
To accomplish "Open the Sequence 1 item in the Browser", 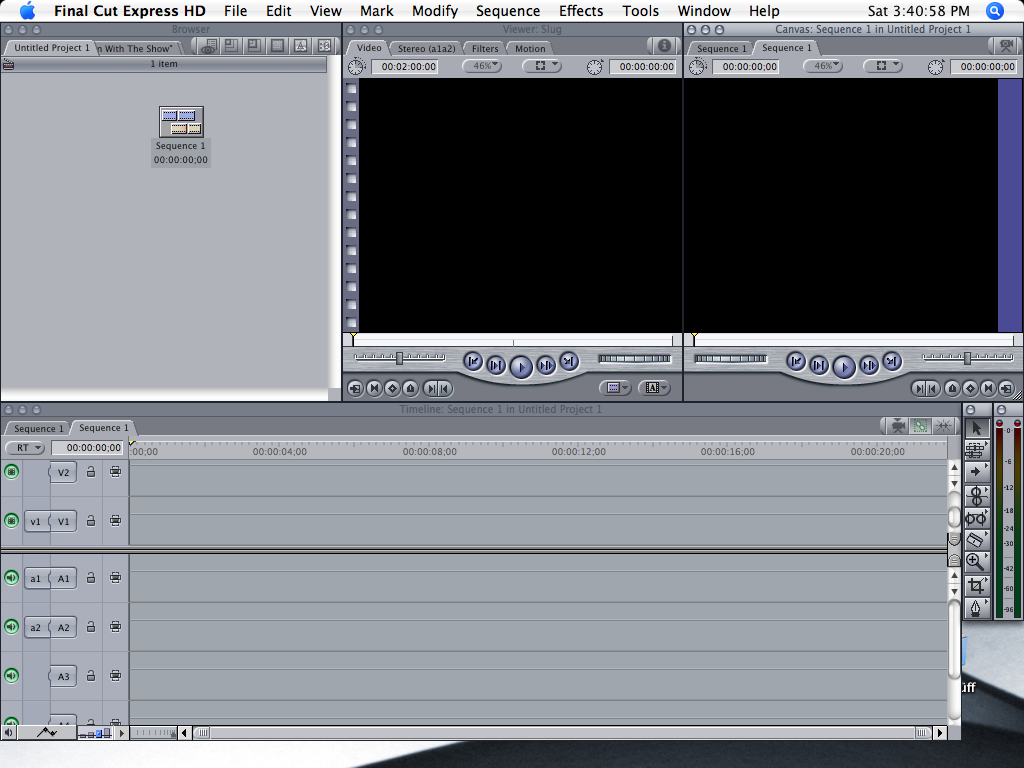I will pos(180,121).
